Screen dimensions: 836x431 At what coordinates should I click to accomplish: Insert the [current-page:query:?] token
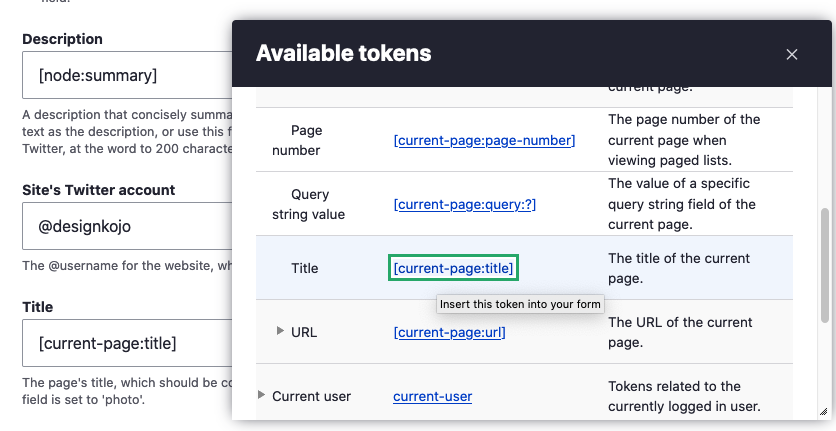click(x=464, y=204)
